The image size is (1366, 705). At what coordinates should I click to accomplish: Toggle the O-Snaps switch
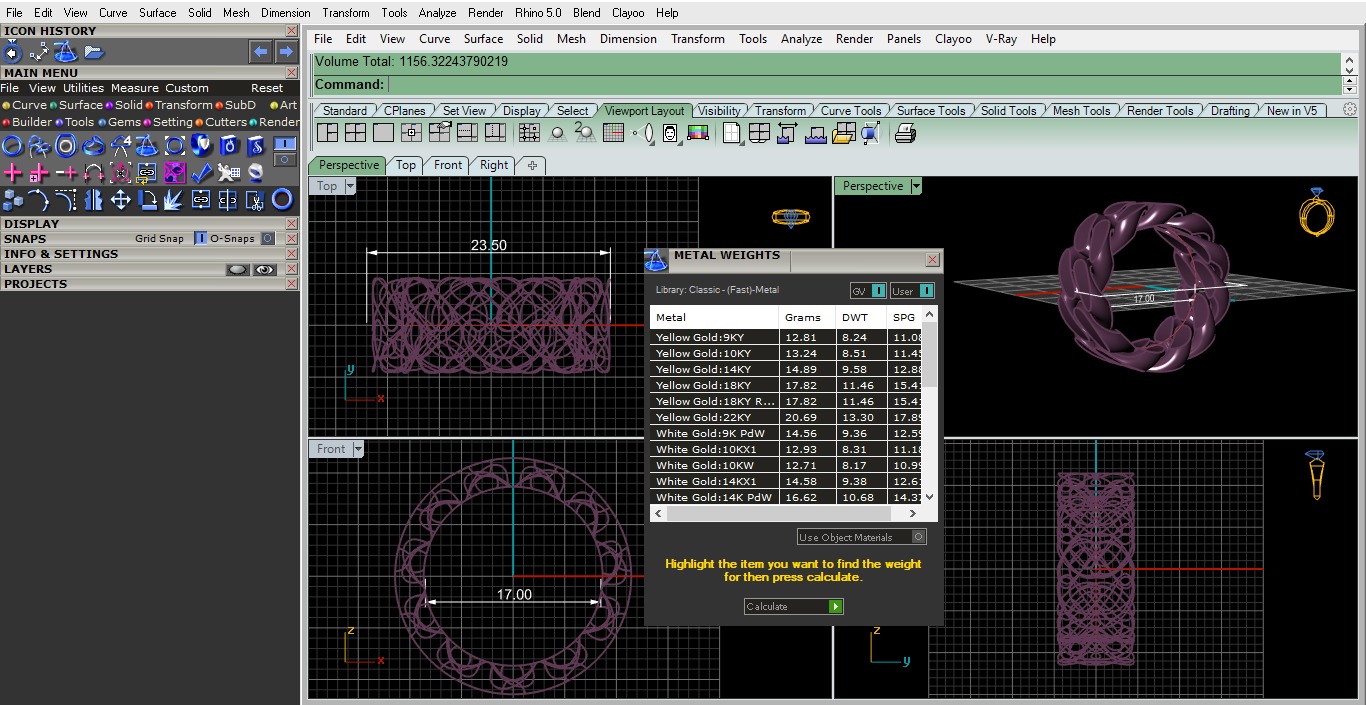267,239
